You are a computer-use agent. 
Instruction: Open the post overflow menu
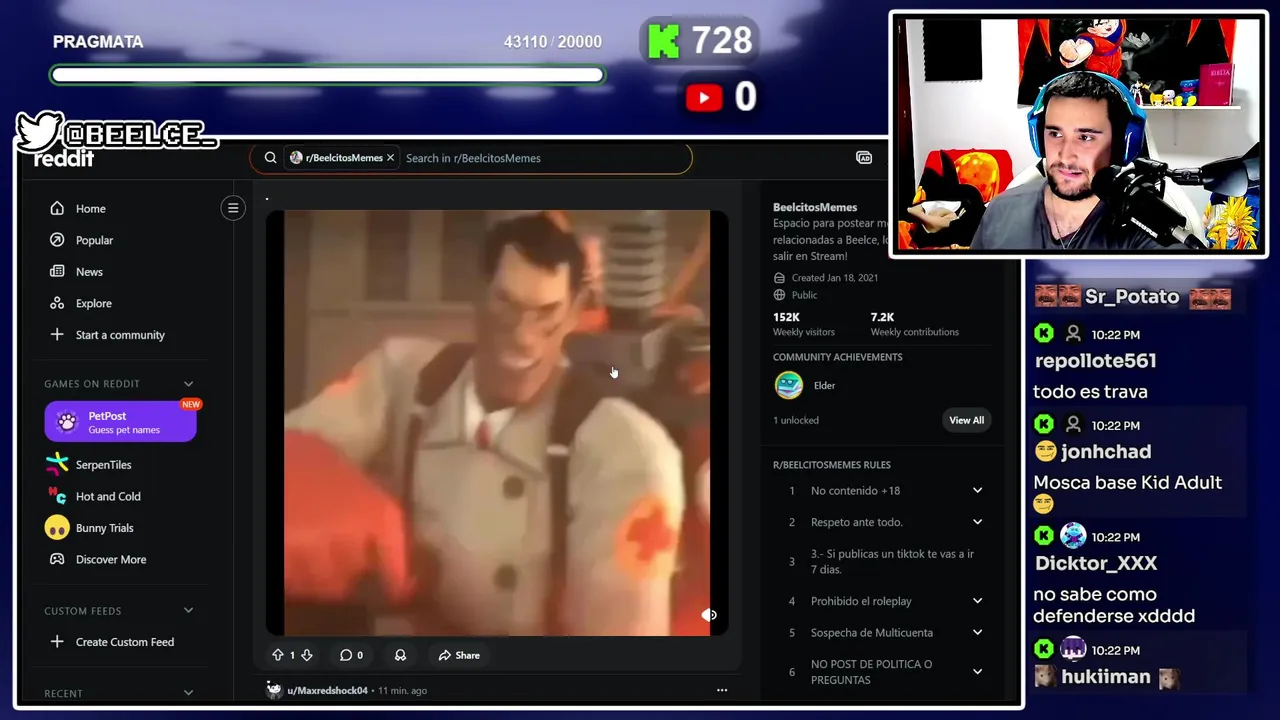coord(722,690)
